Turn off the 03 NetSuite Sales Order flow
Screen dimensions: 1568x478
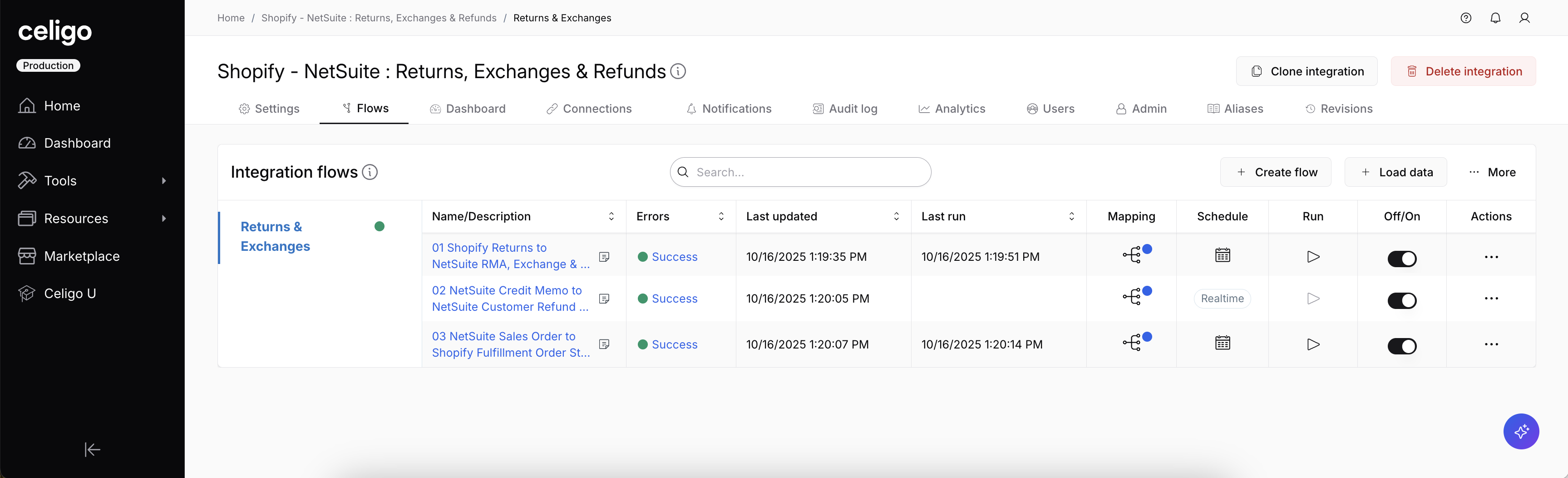click(x=1402, y=347)
